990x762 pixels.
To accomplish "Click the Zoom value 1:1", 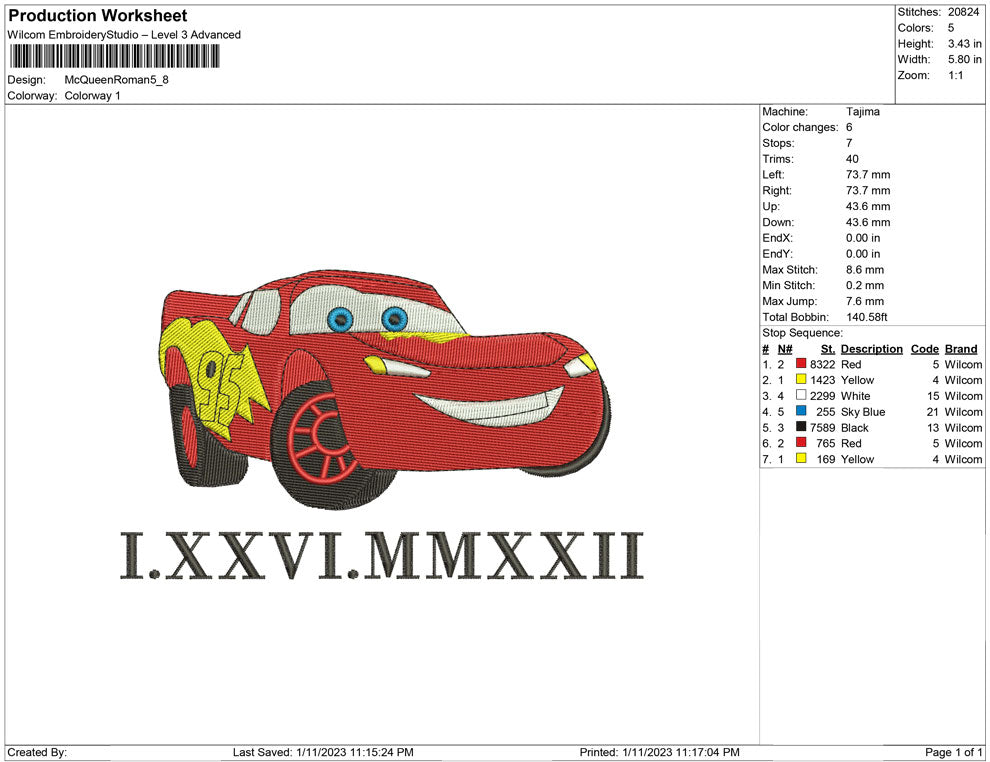I will [955, 75].
